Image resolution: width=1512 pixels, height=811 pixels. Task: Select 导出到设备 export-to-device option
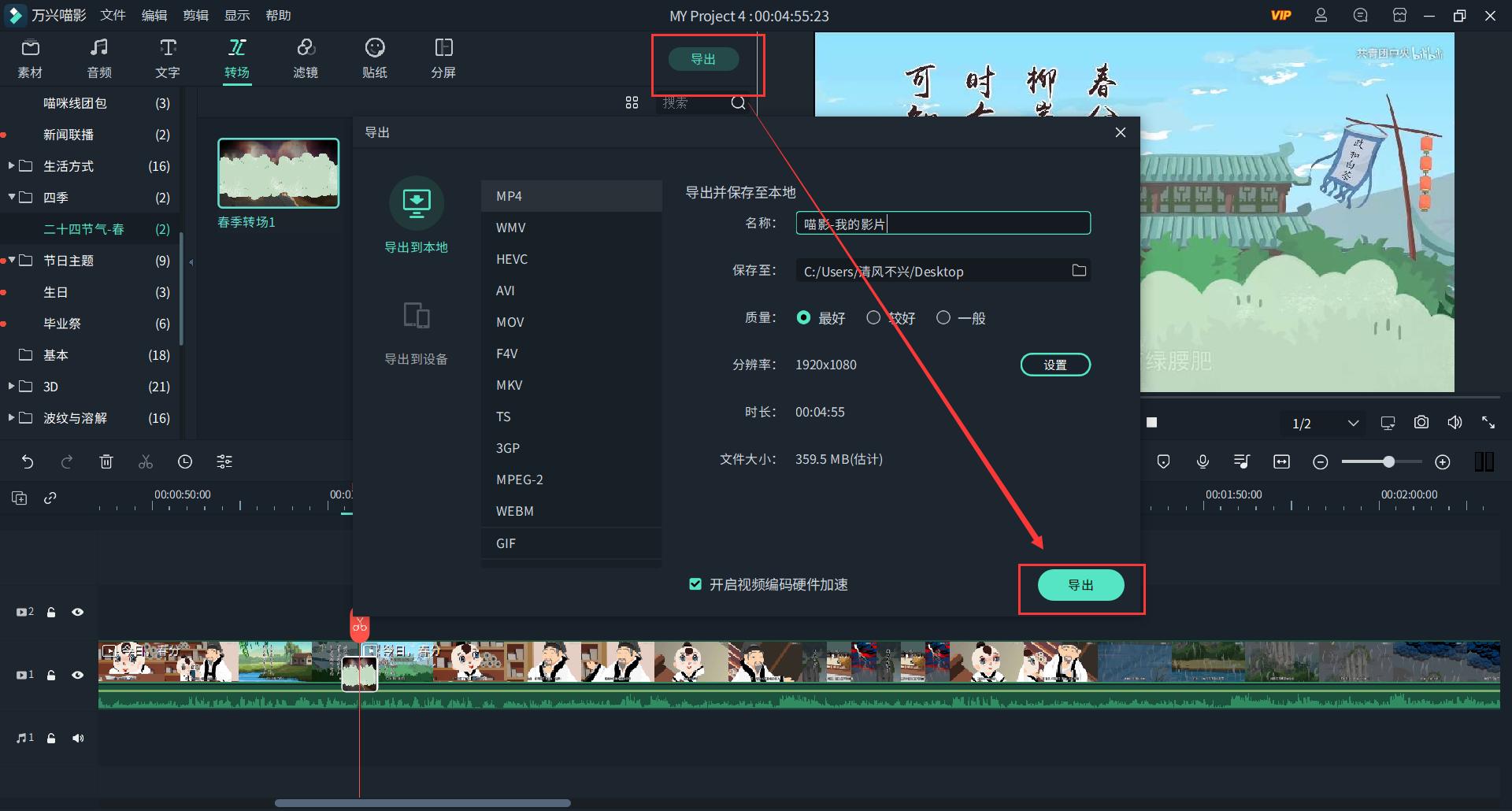[417, 335]
